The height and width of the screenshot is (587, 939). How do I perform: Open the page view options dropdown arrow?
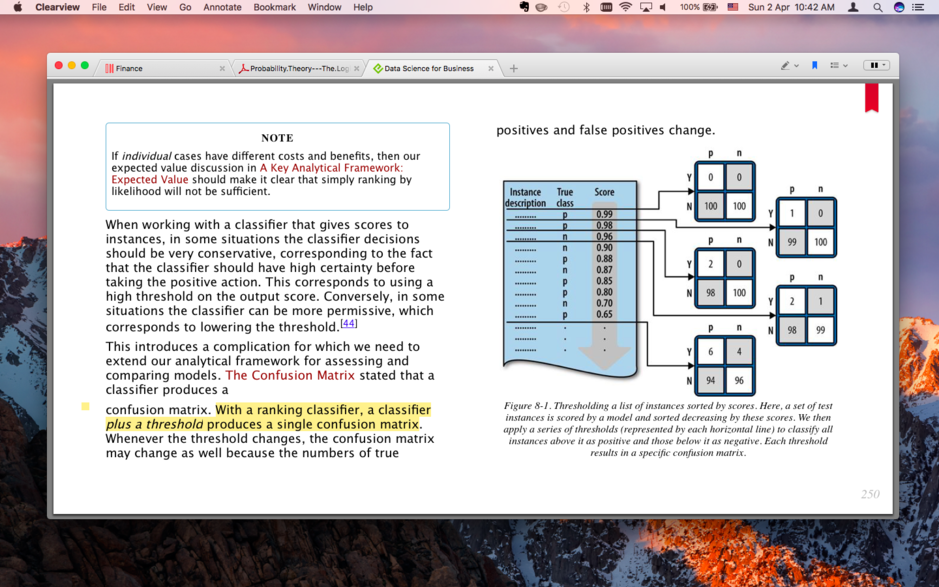point(884,64)
